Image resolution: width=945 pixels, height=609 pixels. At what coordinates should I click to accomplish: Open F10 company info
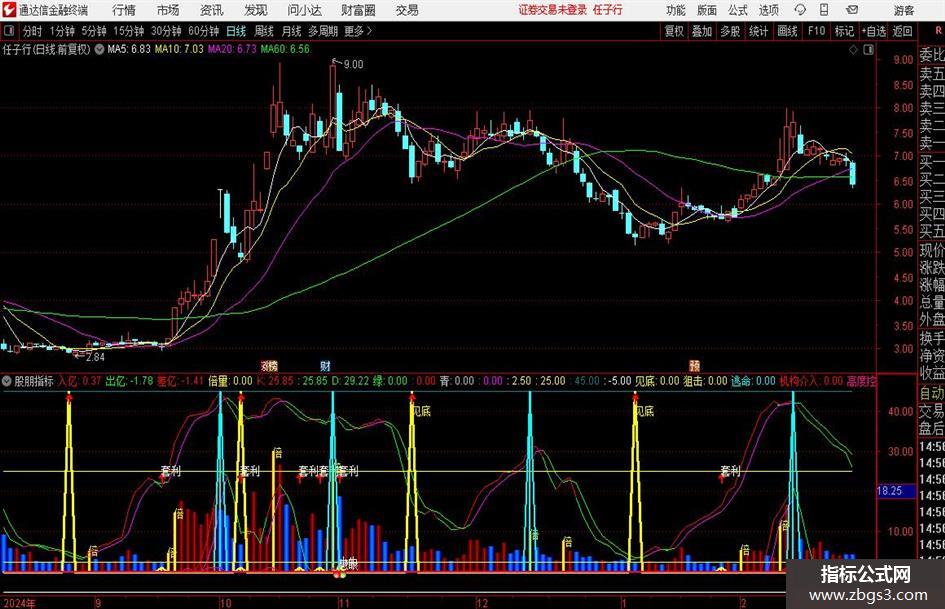pos(817,31)
